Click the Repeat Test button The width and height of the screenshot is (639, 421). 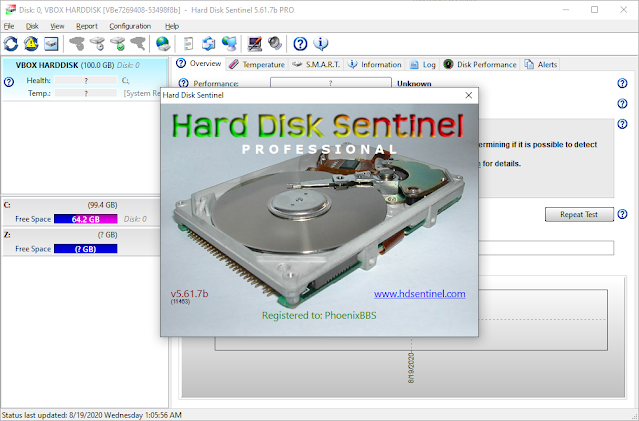(x=579, y=214)
